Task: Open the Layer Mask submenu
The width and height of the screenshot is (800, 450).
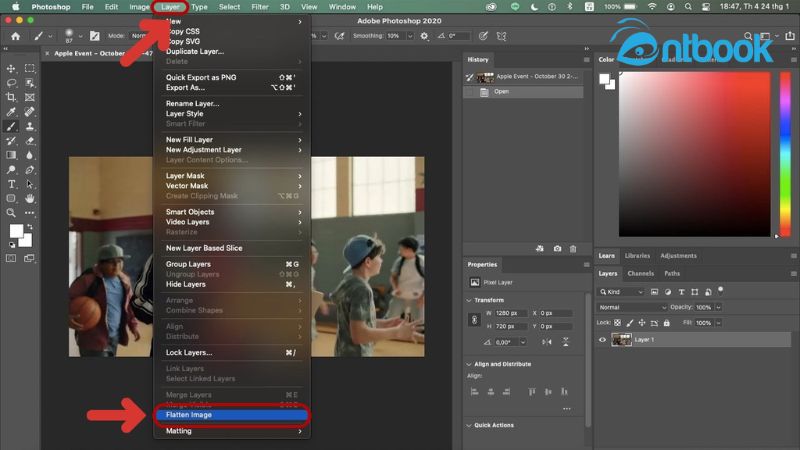Action: pos(232,176)
